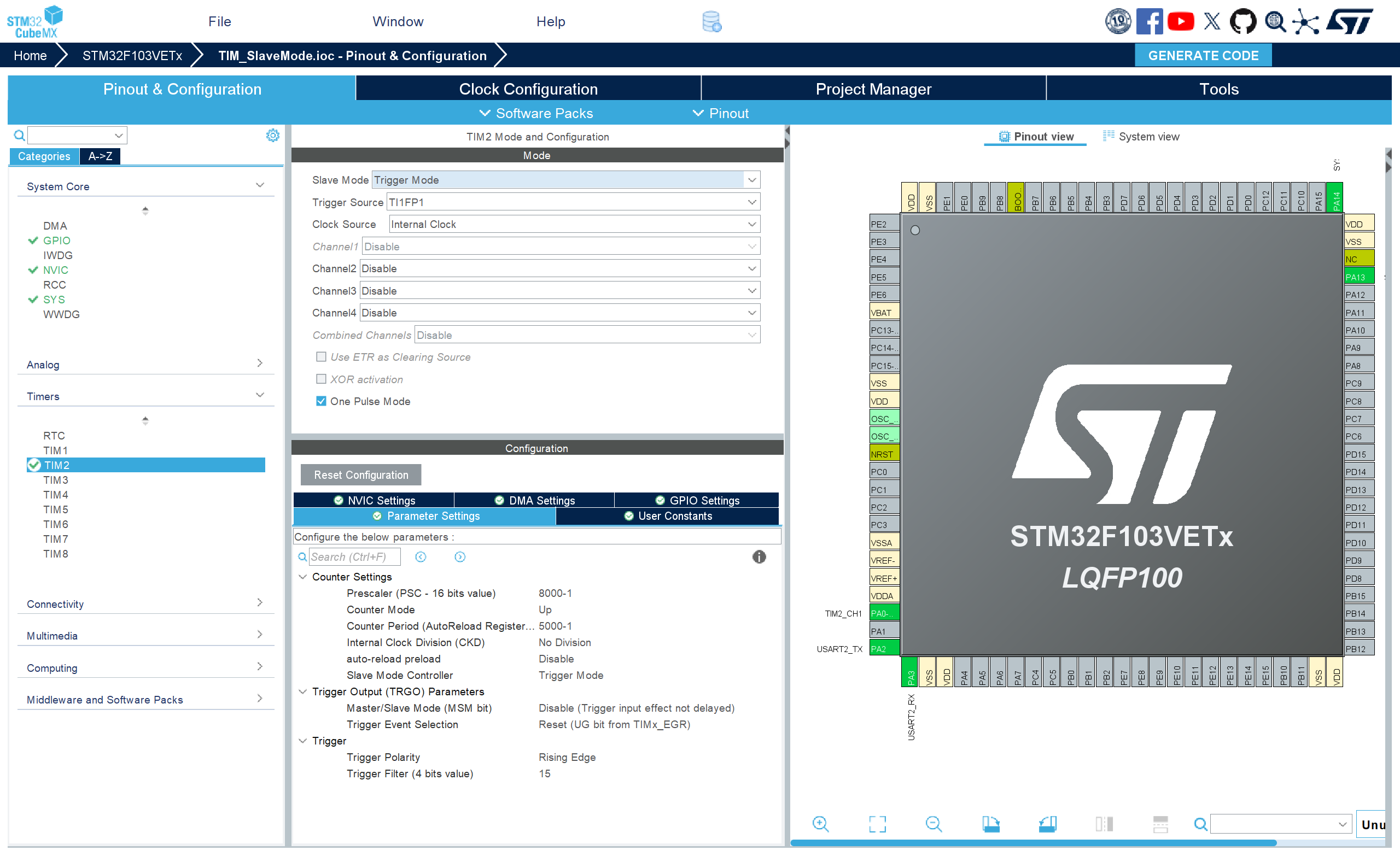Uncheck the One Pulse Mode checkbox
Screen dimensions: 1400x856
(x=321, y=401)
